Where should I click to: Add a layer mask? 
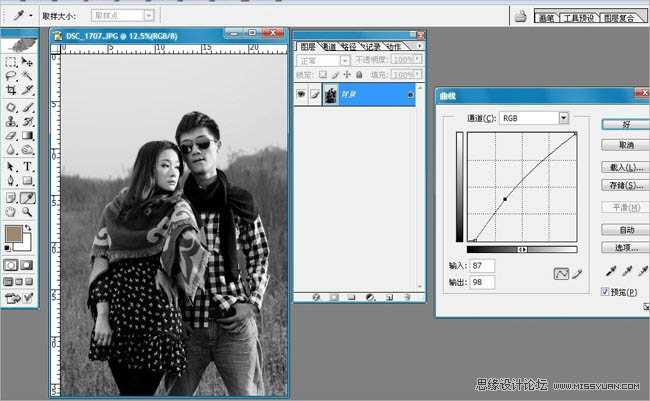point(334,297)
